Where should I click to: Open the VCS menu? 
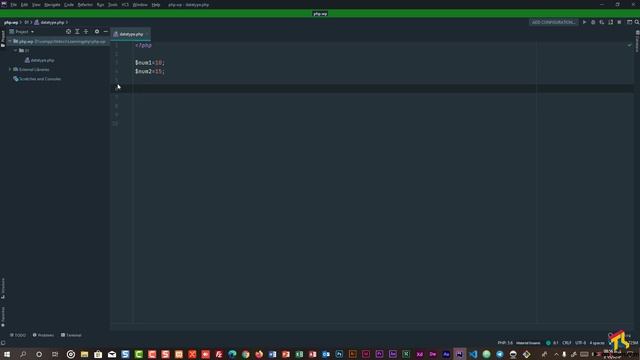coord(125,5)
